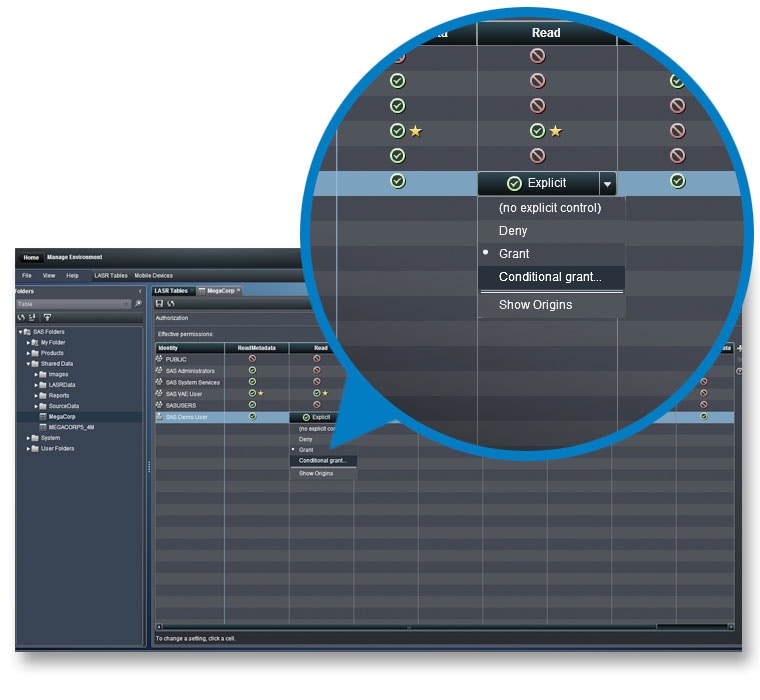Open the Help menu
The image size is (760, 700).
point(72,275)
